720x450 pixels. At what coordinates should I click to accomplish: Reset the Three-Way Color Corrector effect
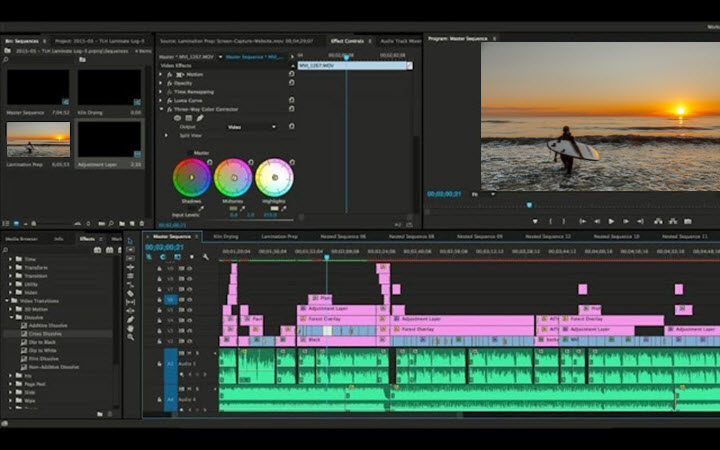click(x=291, y=109)
